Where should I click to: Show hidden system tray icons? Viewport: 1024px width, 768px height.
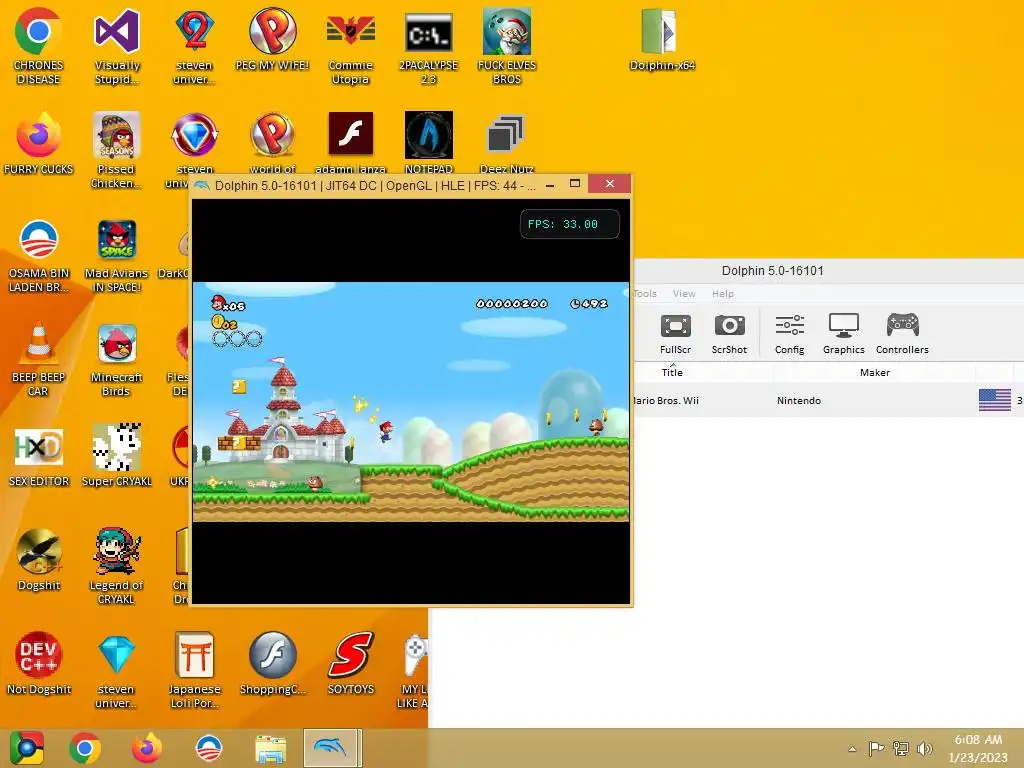coord(852,749)
